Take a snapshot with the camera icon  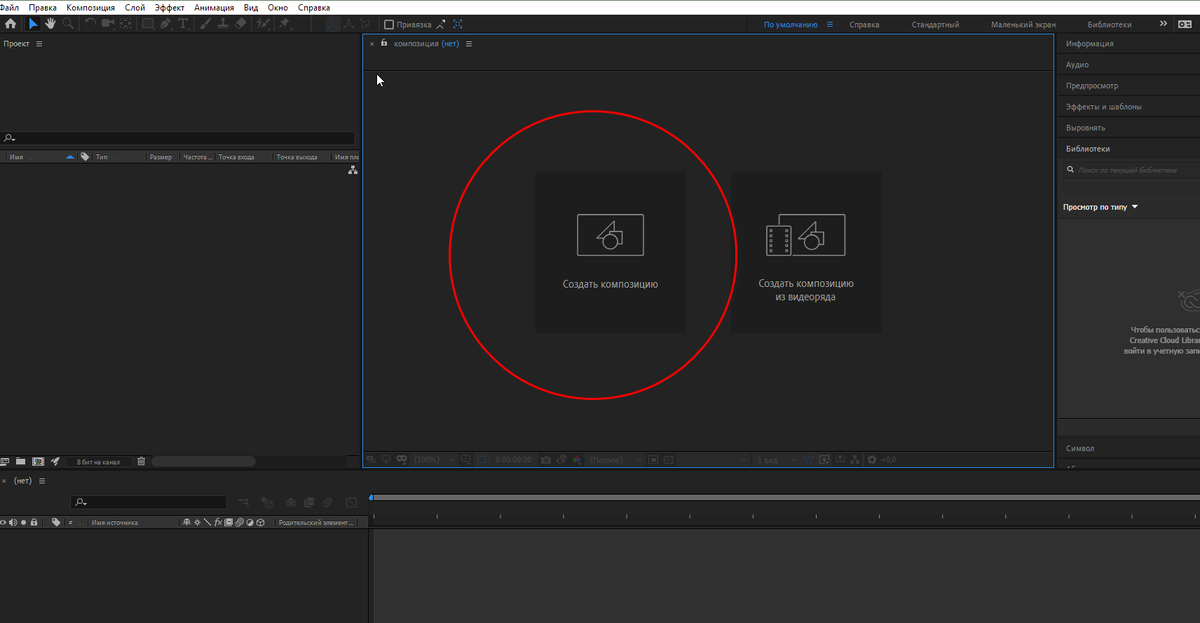point(545,460)
